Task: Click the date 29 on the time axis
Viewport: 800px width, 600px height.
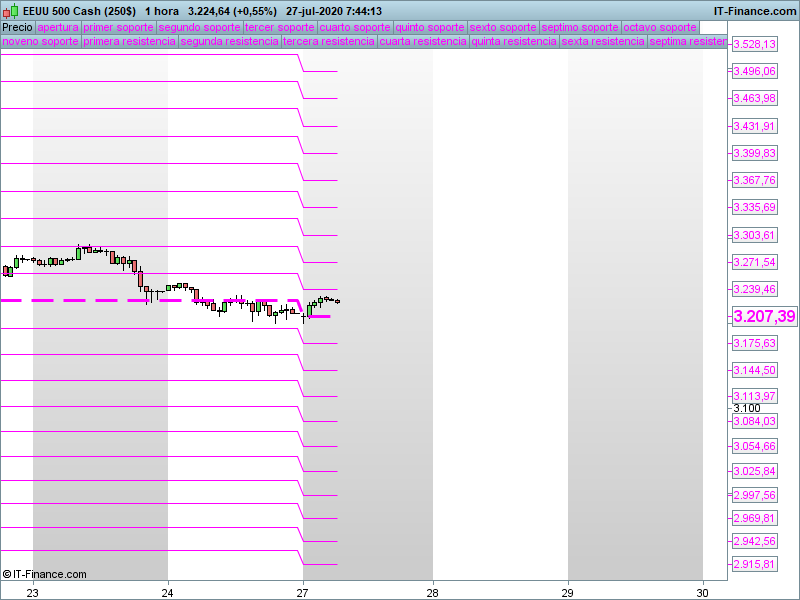Action: tap(567, 593)
